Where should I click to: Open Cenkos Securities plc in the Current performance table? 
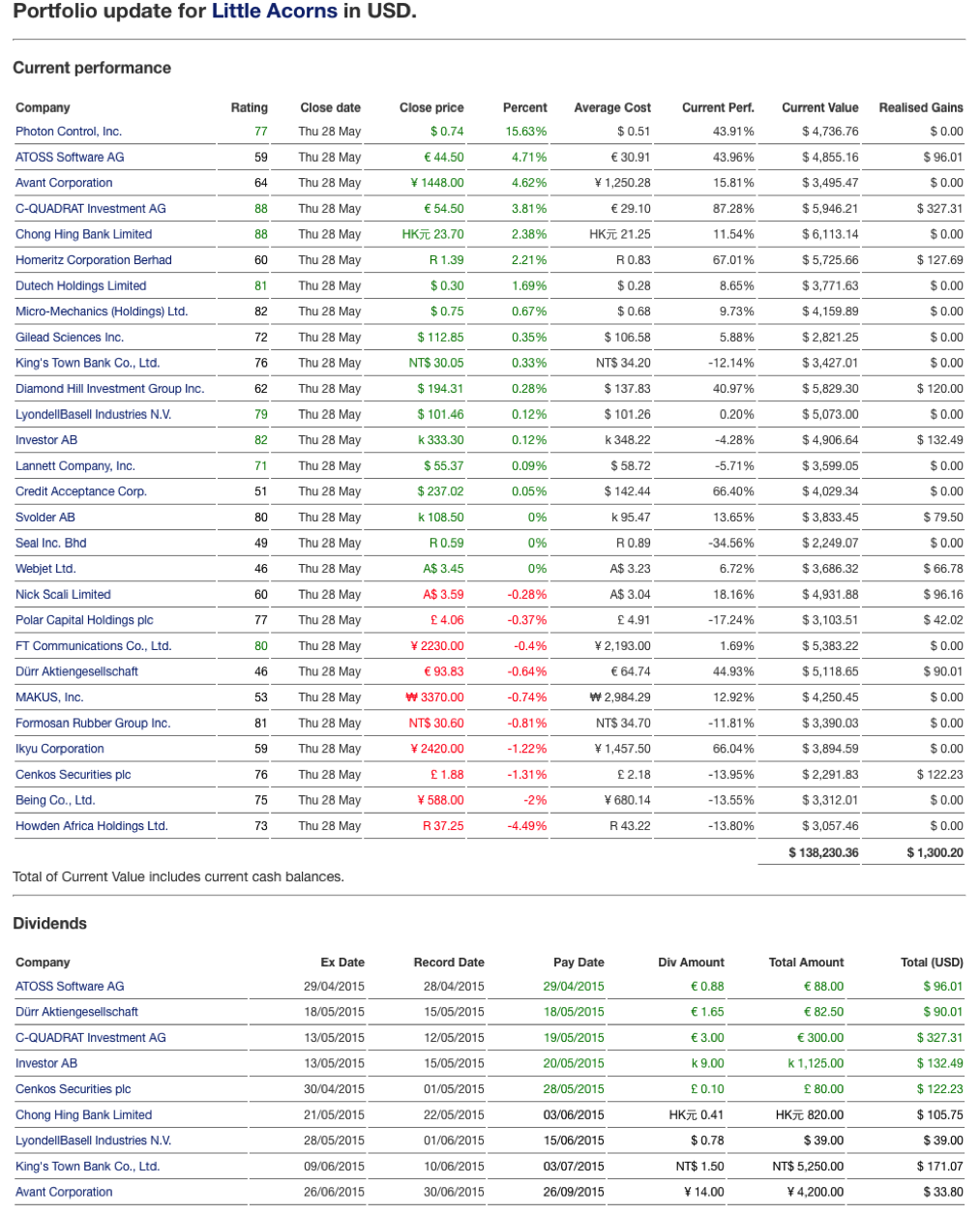pos(74,775)
